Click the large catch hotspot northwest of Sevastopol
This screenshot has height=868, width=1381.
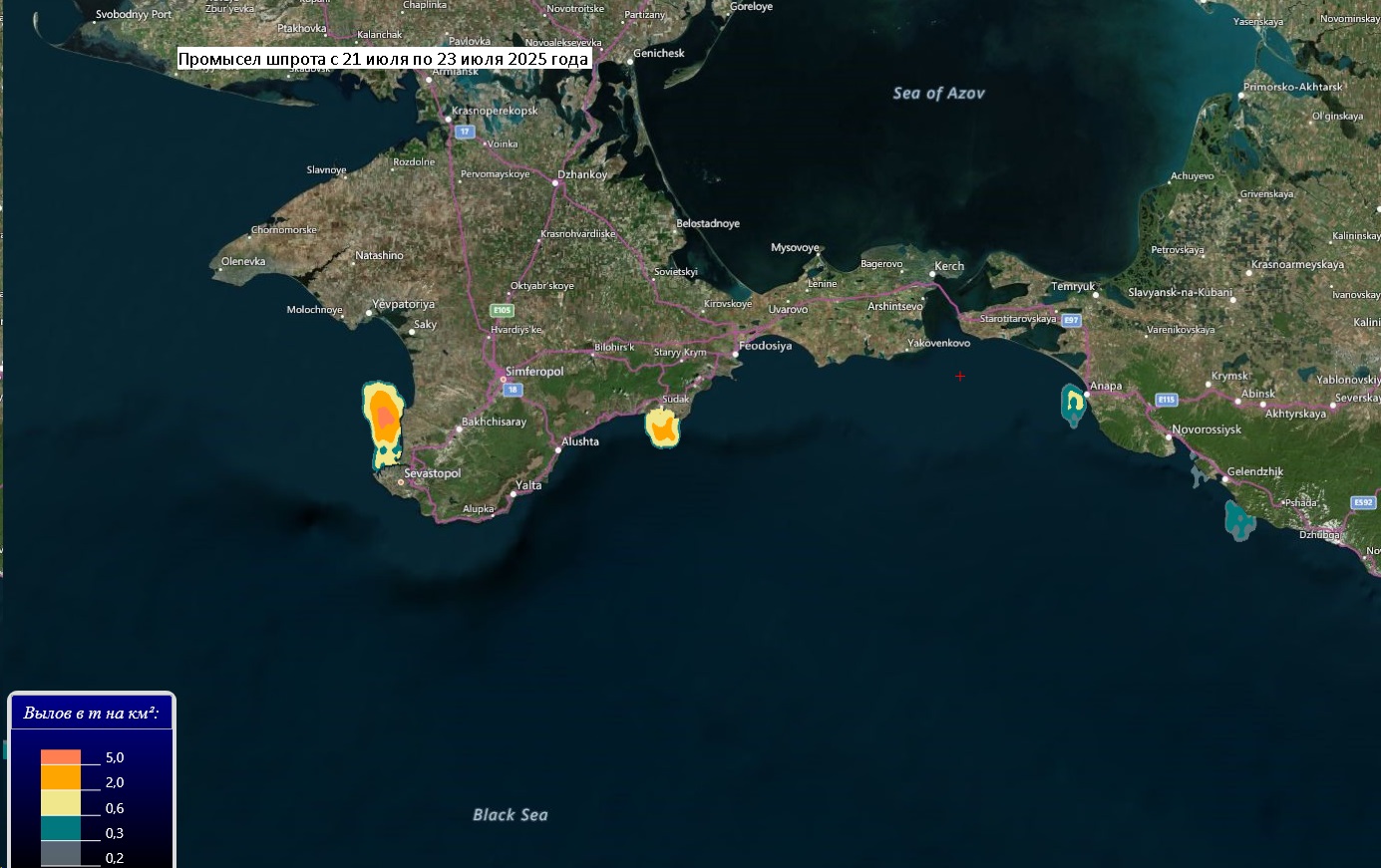pos(384,424)
